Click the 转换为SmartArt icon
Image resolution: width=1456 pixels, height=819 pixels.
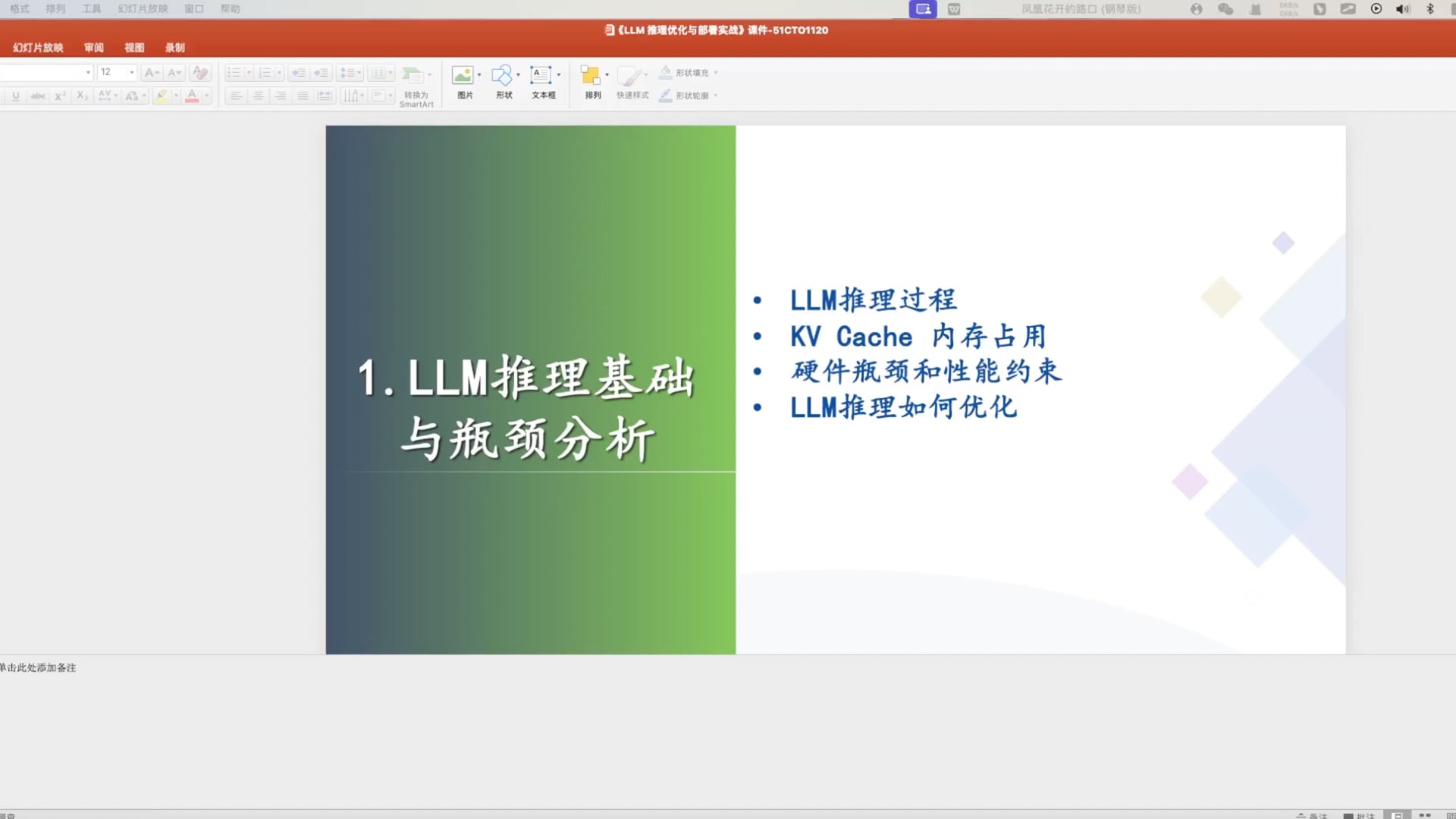[x=416, y=83]
